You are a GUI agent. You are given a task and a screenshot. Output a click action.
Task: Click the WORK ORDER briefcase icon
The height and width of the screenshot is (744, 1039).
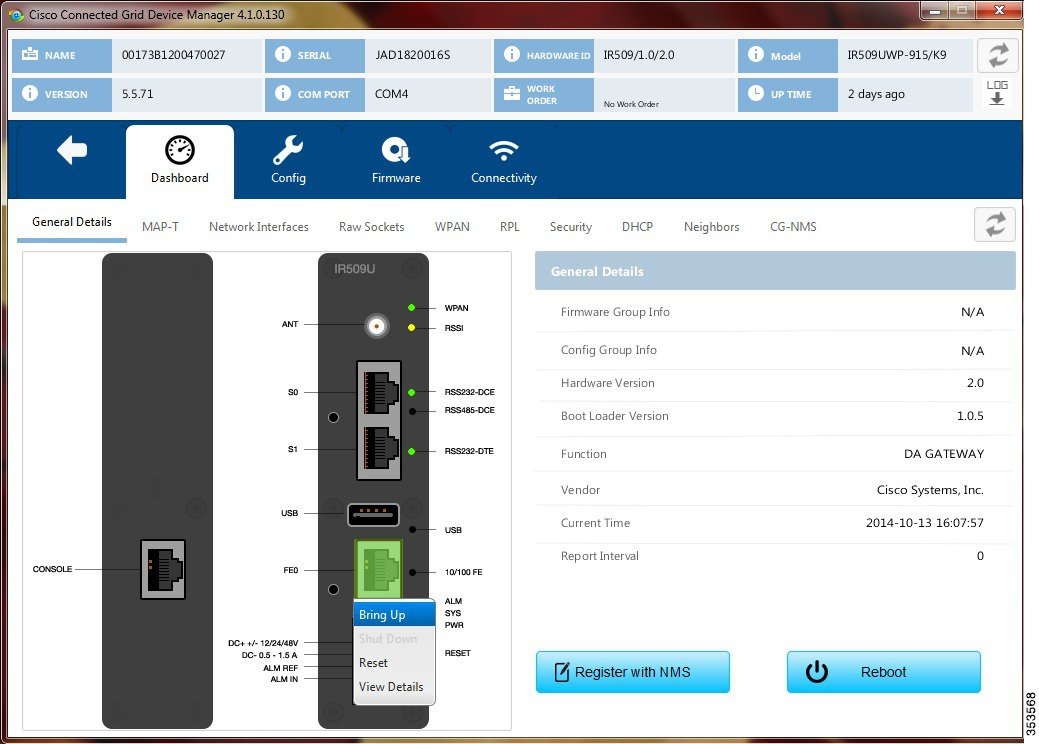512,93
